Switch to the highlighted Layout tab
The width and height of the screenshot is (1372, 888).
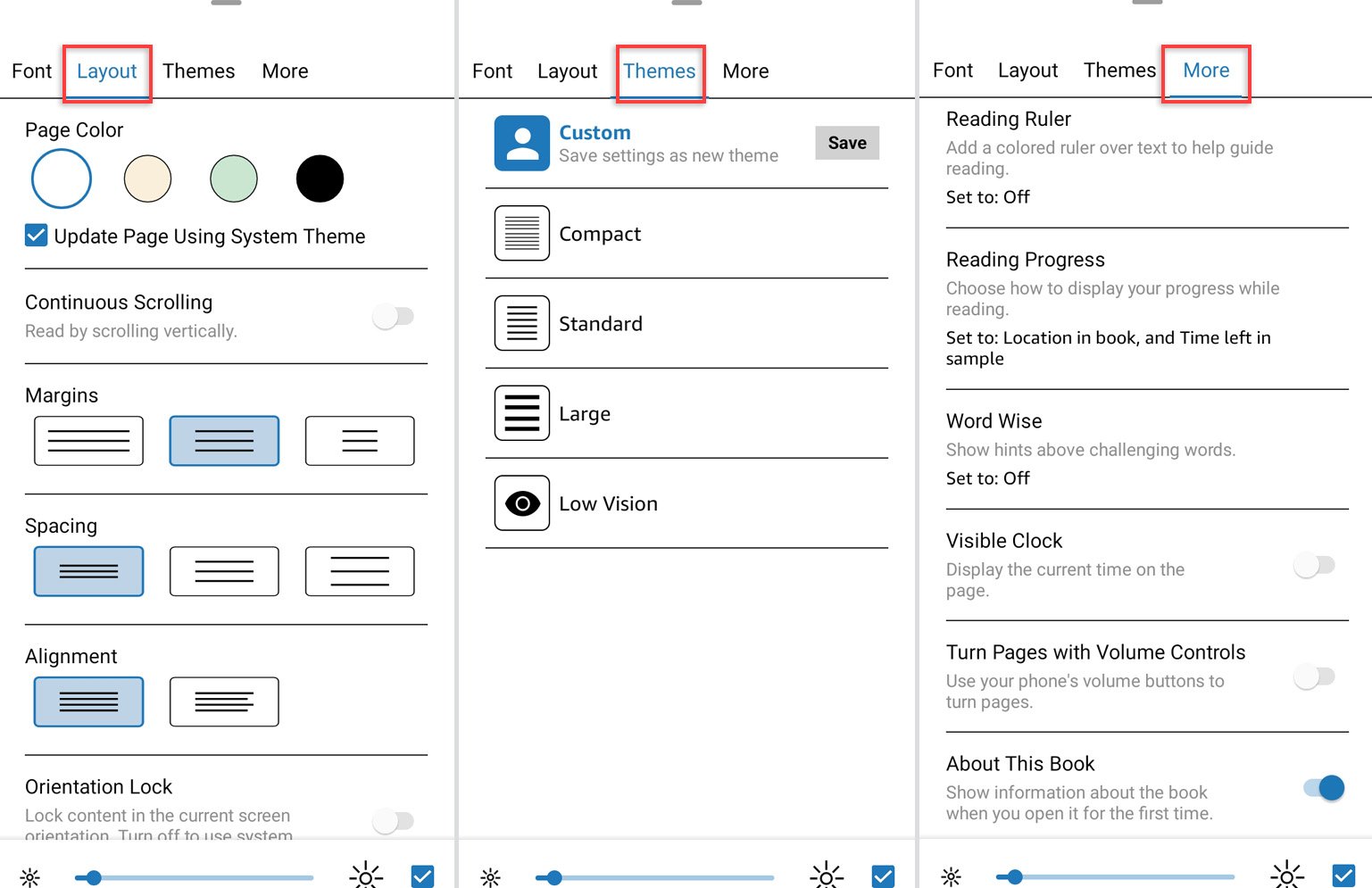pyautogui.click(x=107, y=71)
